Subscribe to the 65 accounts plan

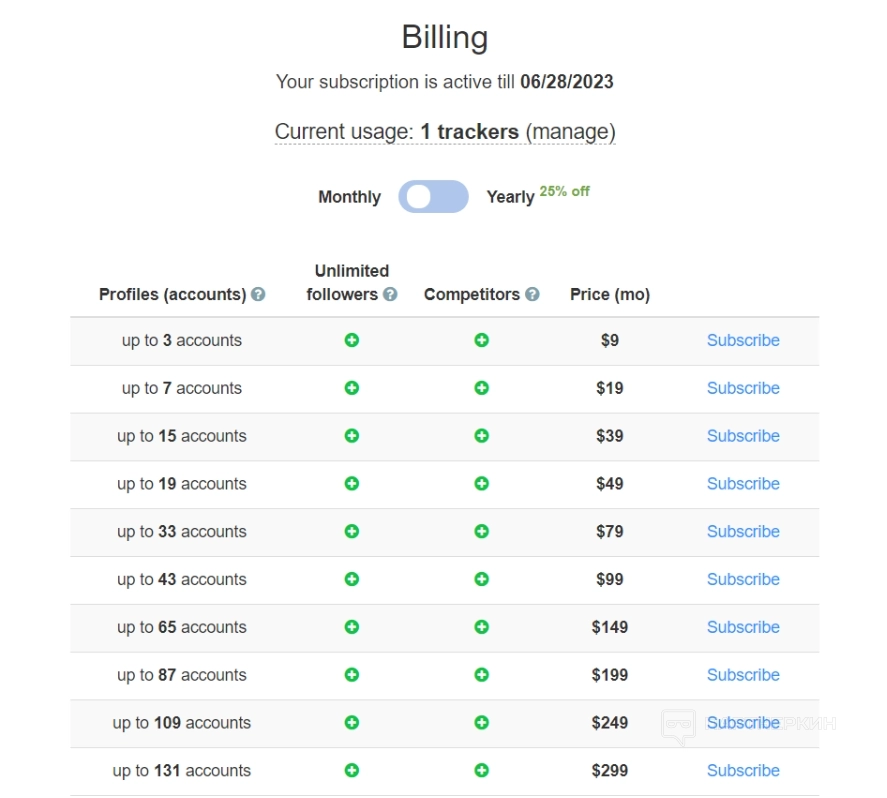click(x=743, y=627)
